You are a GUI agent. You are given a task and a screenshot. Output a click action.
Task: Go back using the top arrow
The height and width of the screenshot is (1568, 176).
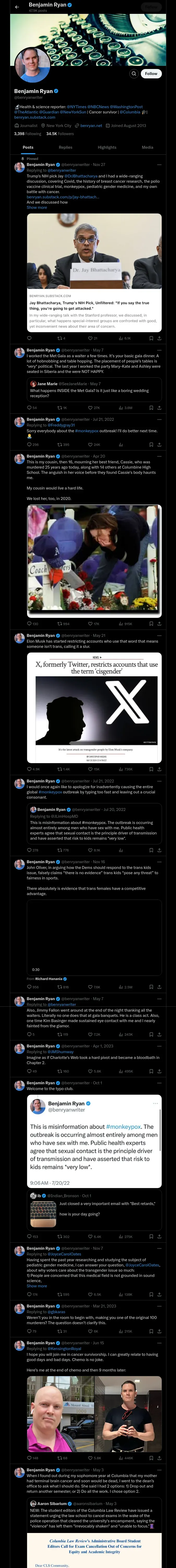[x=17, y=7]
